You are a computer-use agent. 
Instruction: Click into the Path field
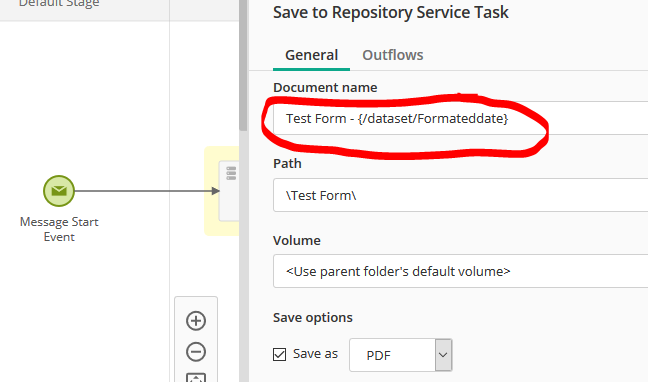460,195
